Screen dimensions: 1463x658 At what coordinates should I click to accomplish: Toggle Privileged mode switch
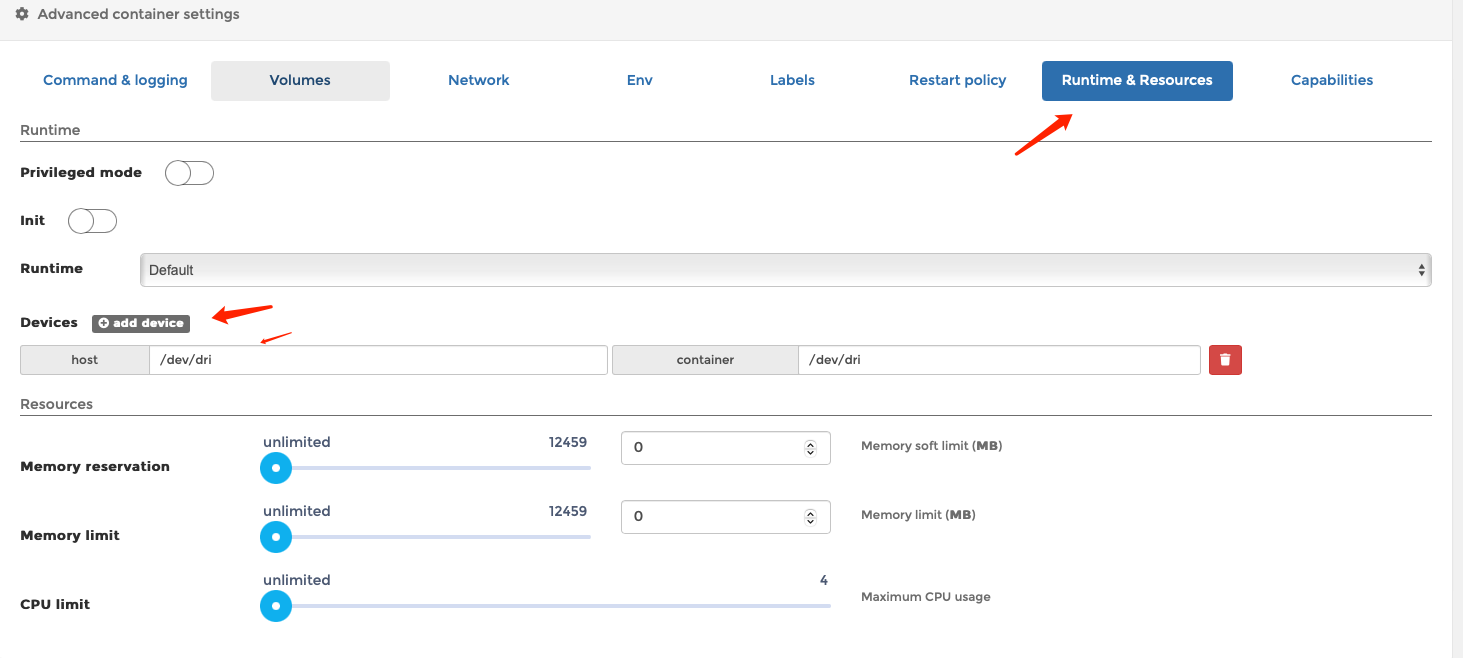[x=189, y=173]
